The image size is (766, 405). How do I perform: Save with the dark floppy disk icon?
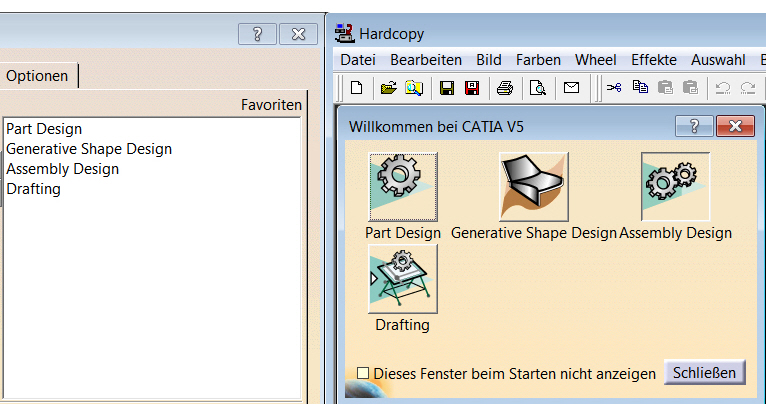pos(447,88)
